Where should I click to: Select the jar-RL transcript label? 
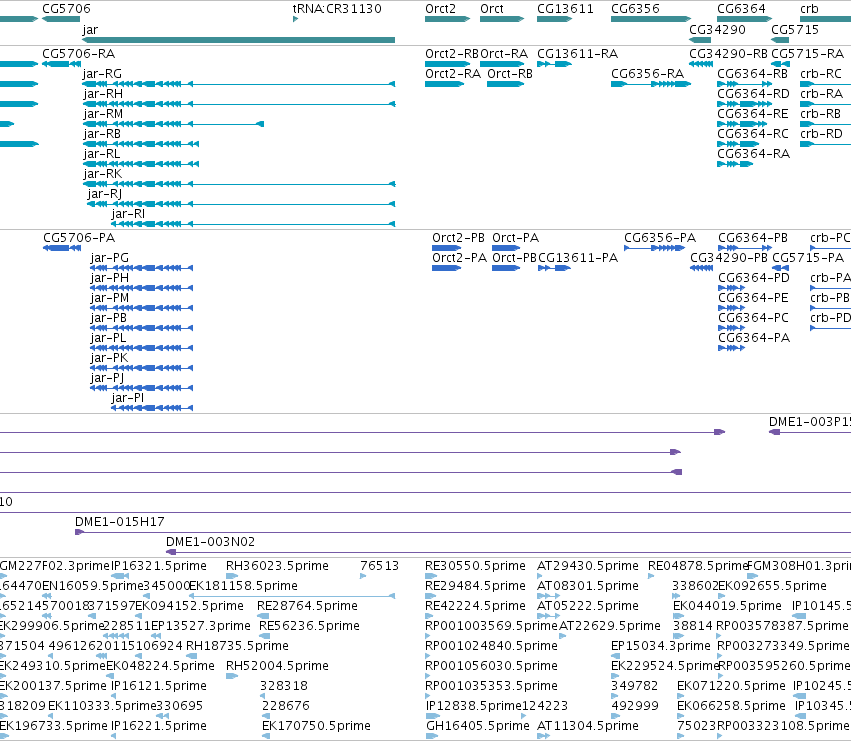click(x=101, y=154)
